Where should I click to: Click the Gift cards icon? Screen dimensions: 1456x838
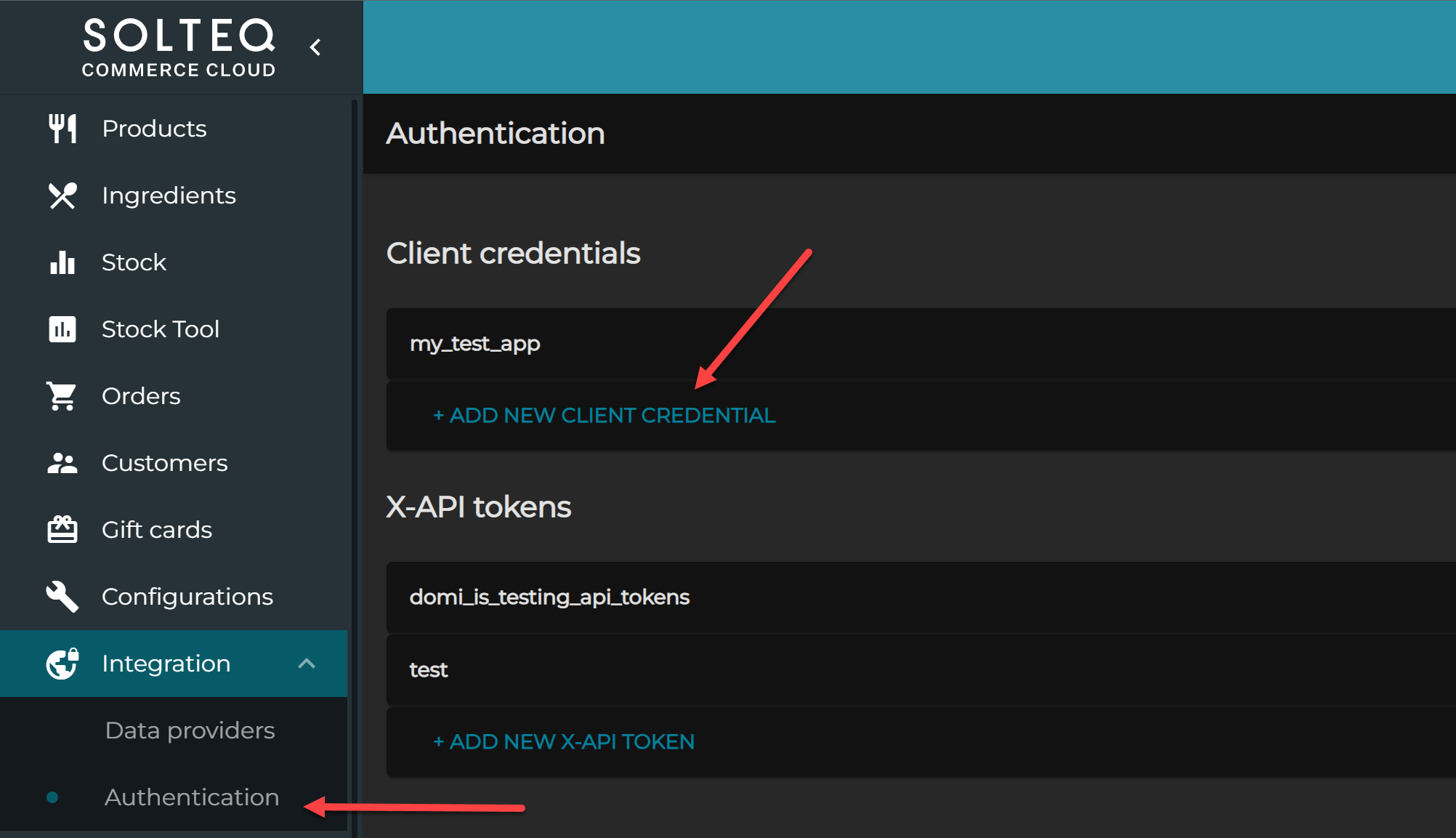tap(62, 530)
